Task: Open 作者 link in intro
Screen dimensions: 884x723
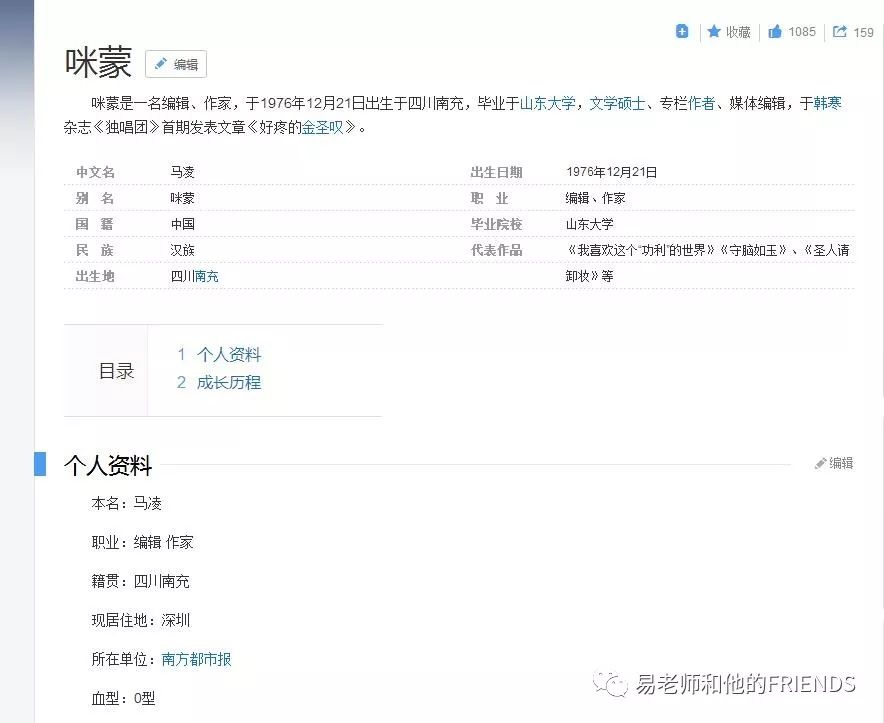Action: point(701,103)
